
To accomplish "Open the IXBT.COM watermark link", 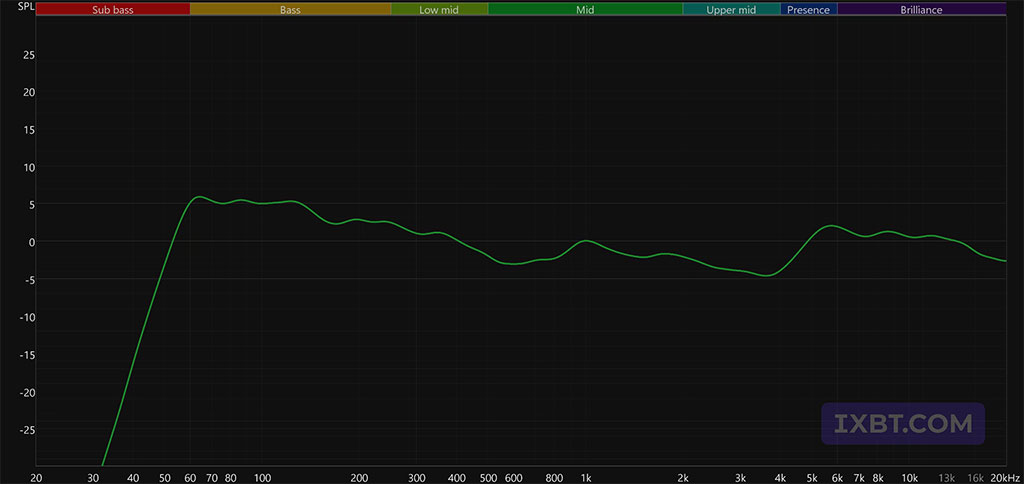I will (903, 424).
